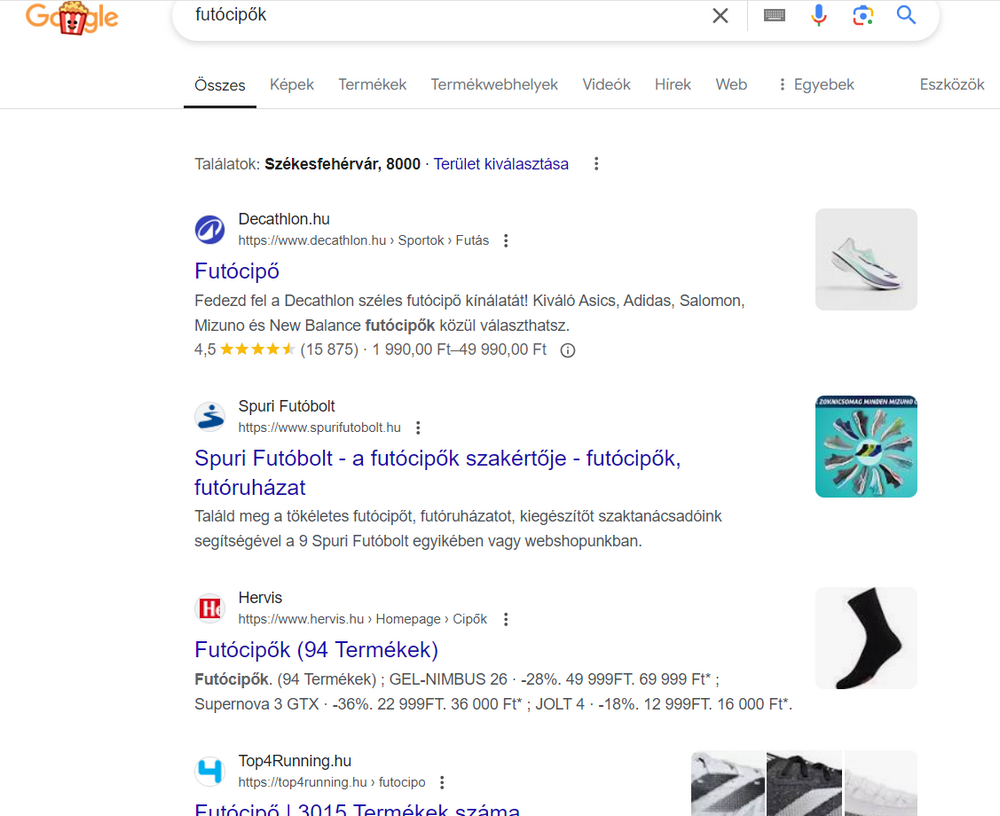The height and width of the screenshot is (816, 1000).
Task: Click the Decathlon running shoe thumbnail
Action: (x=866, y=260)
